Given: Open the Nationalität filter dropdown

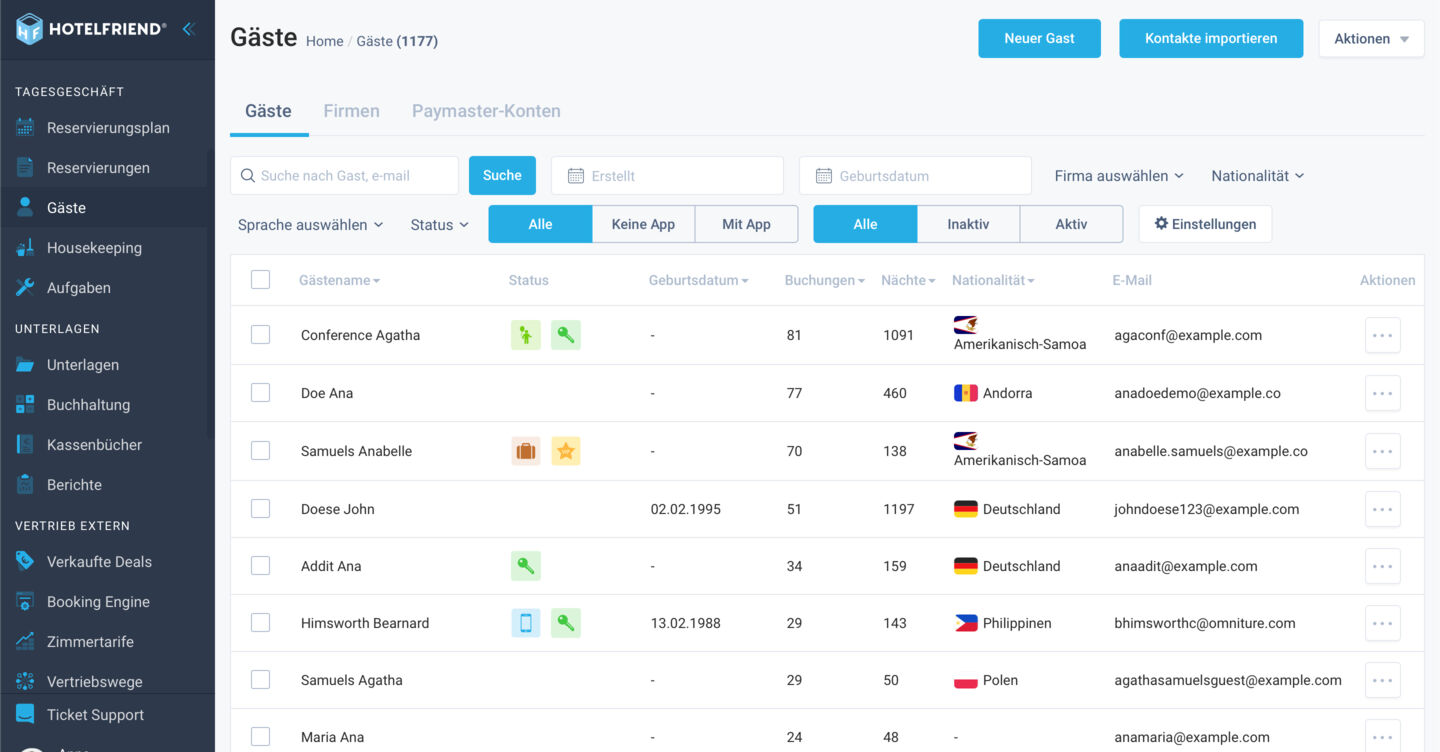Looking at the screenshot, I should (1258, 176).
